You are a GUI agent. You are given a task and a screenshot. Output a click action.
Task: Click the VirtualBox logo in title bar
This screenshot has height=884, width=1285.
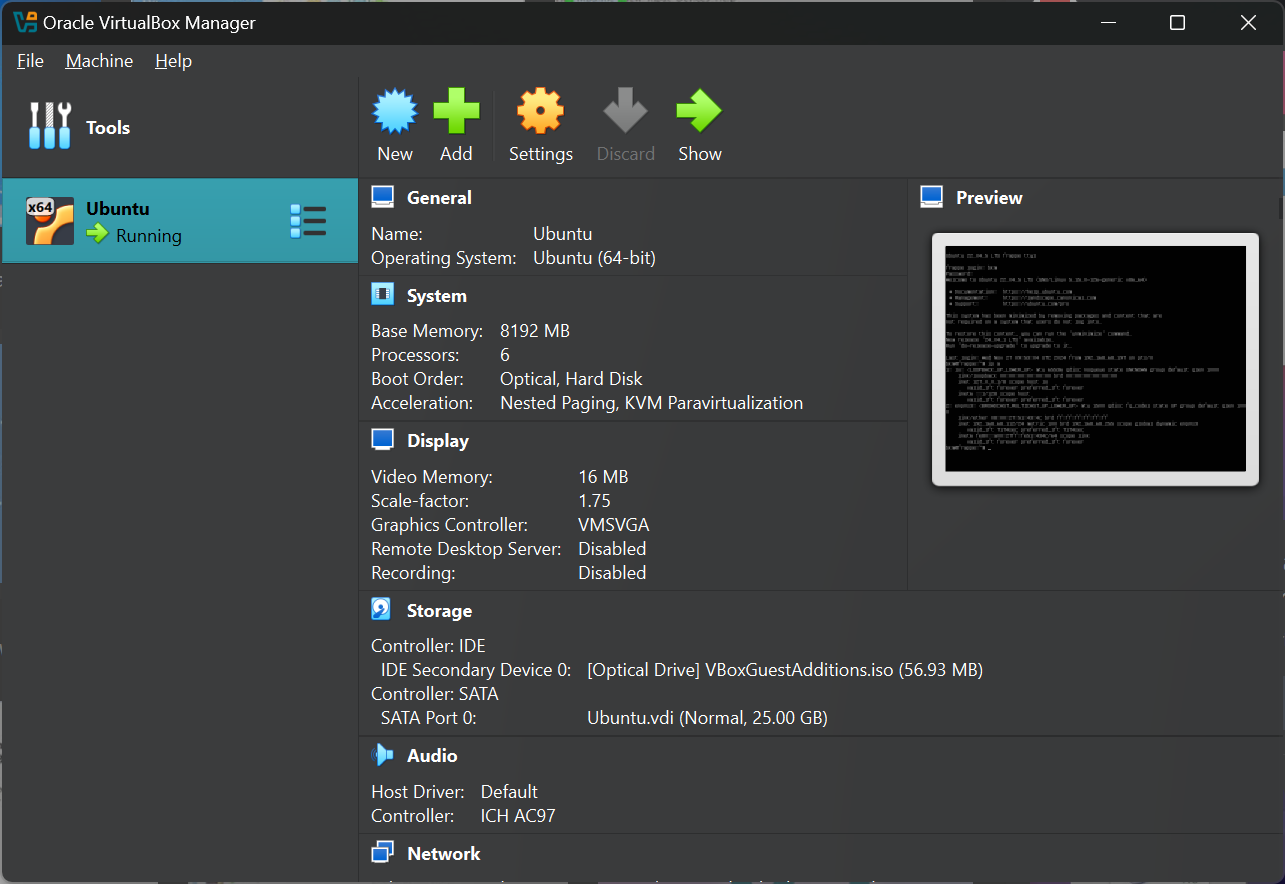coord(25,22)
